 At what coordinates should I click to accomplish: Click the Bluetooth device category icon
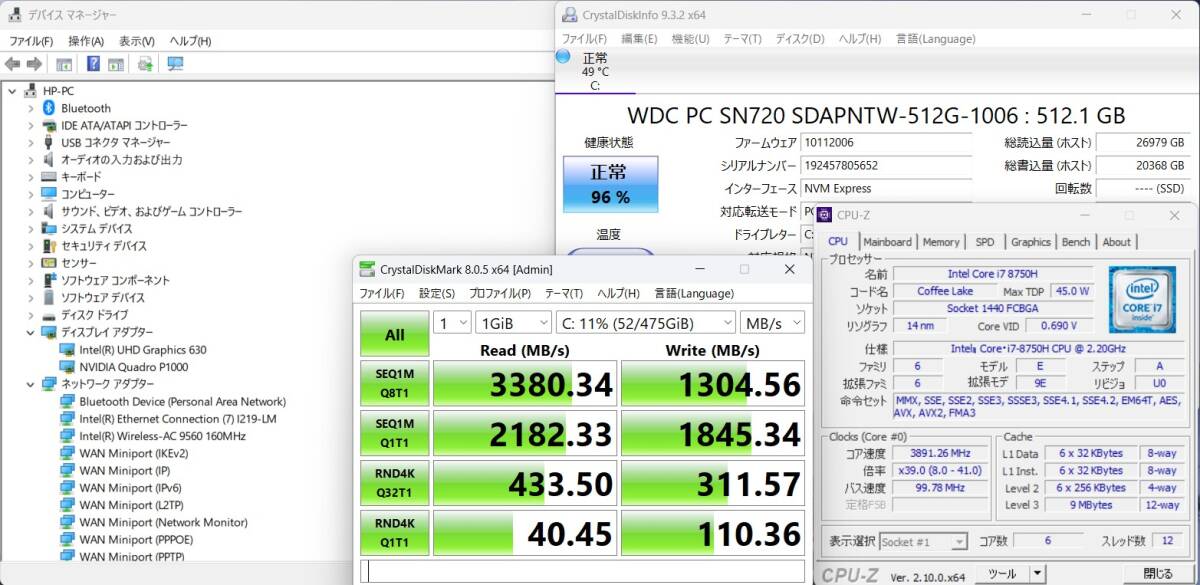tap(48, 108)
